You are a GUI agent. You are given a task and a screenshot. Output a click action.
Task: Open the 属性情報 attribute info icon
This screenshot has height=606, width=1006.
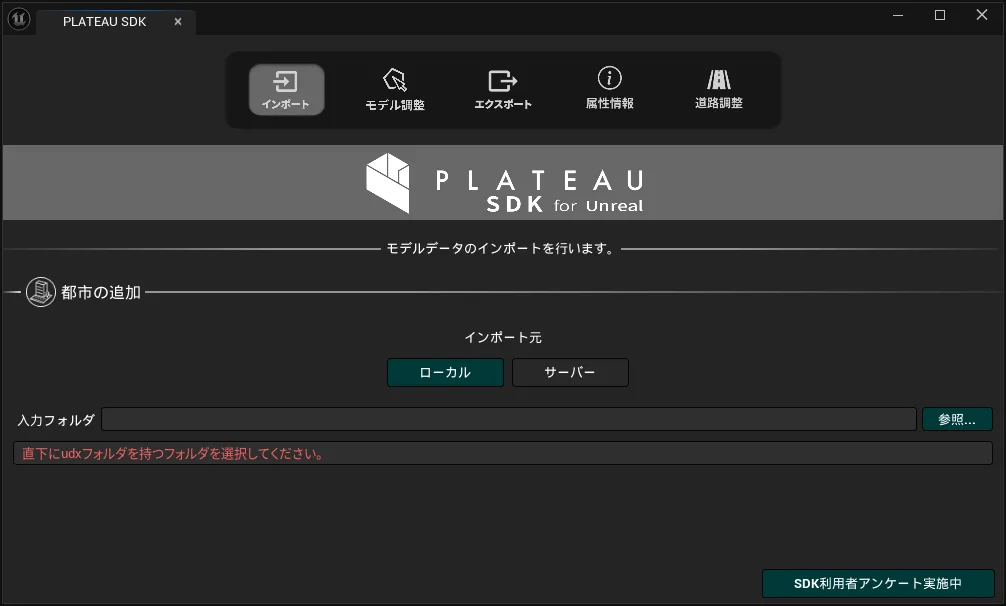610,90
